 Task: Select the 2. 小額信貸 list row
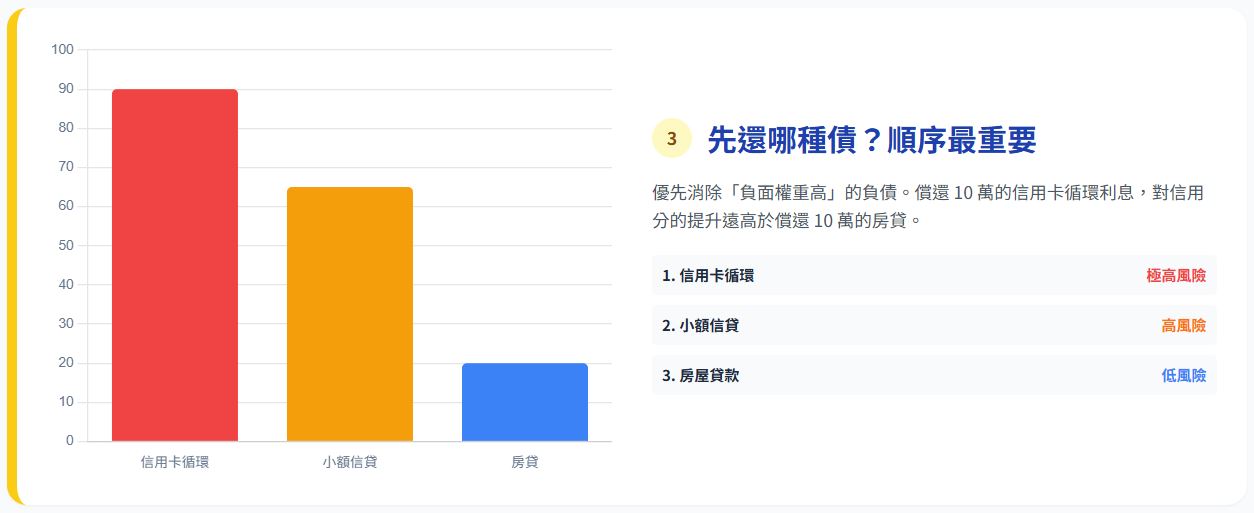[x=934, y=325]
